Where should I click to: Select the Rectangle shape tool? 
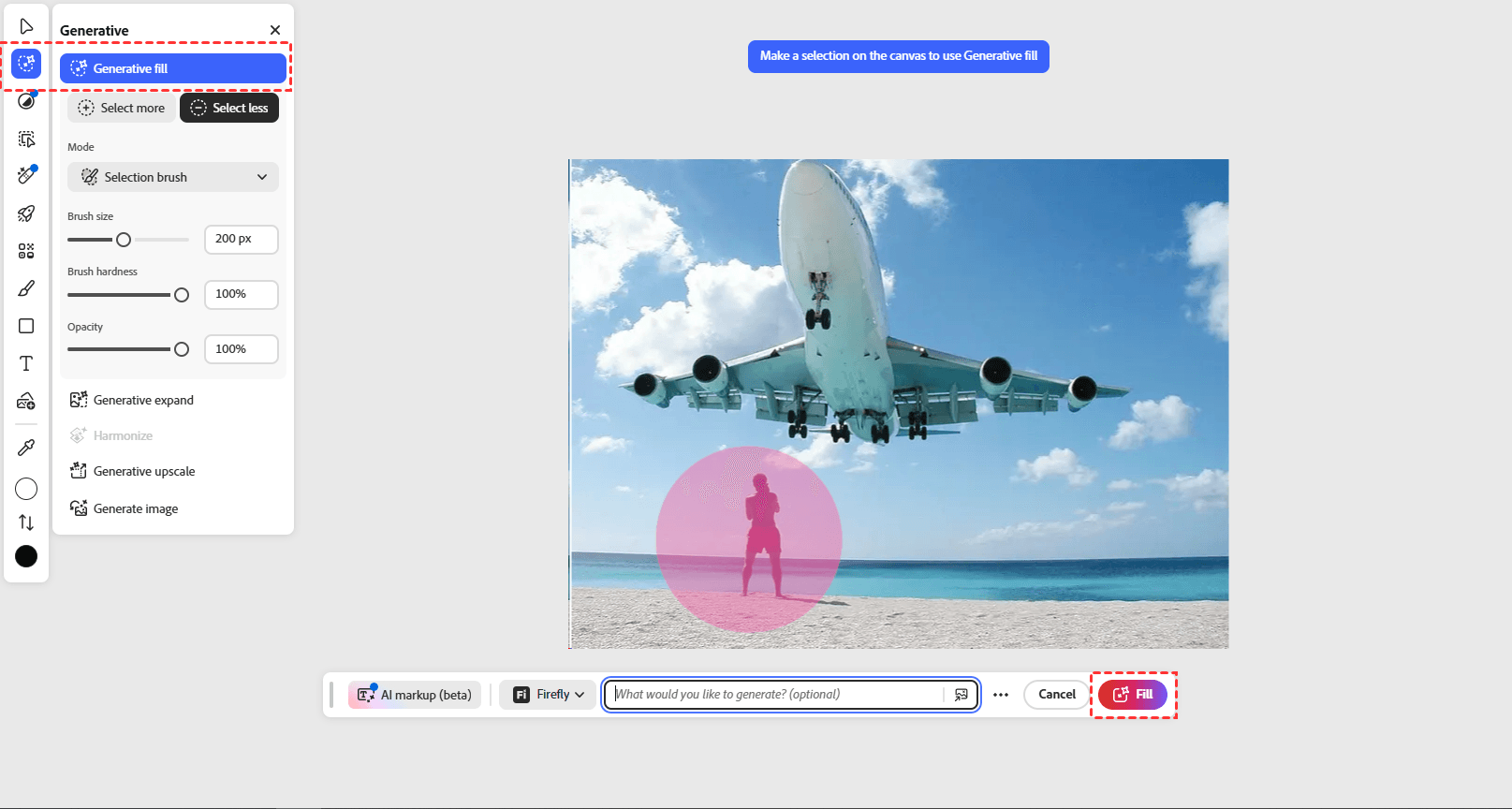26,326
